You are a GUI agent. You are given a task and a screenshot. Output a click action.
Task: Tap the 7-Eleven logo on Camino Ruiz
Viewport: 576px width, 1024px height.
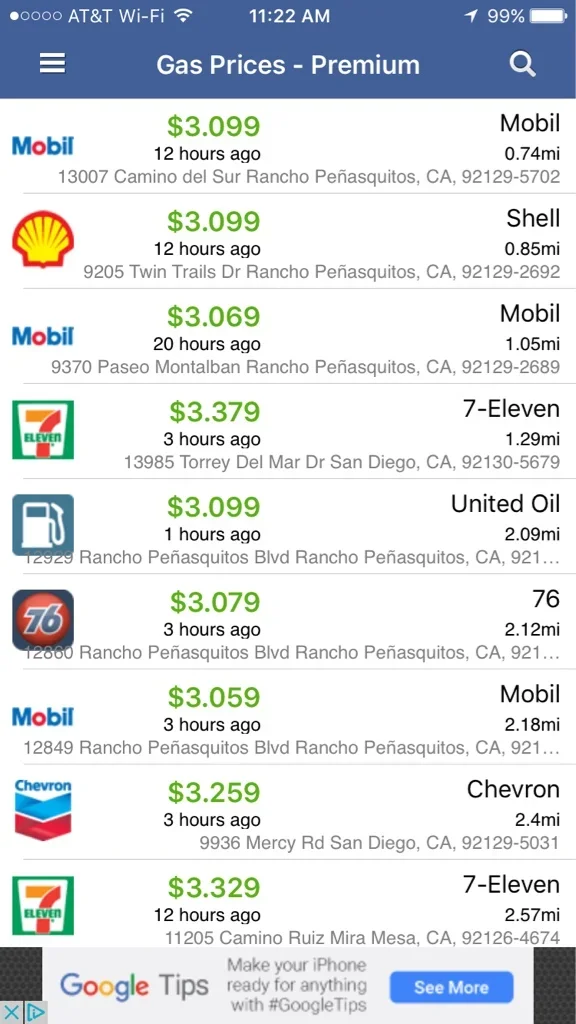tap(43, 906)
